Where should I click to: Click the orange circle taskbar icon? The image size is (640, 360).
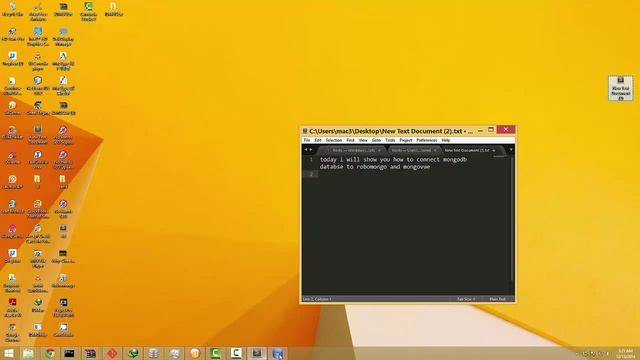pos(195,353)
